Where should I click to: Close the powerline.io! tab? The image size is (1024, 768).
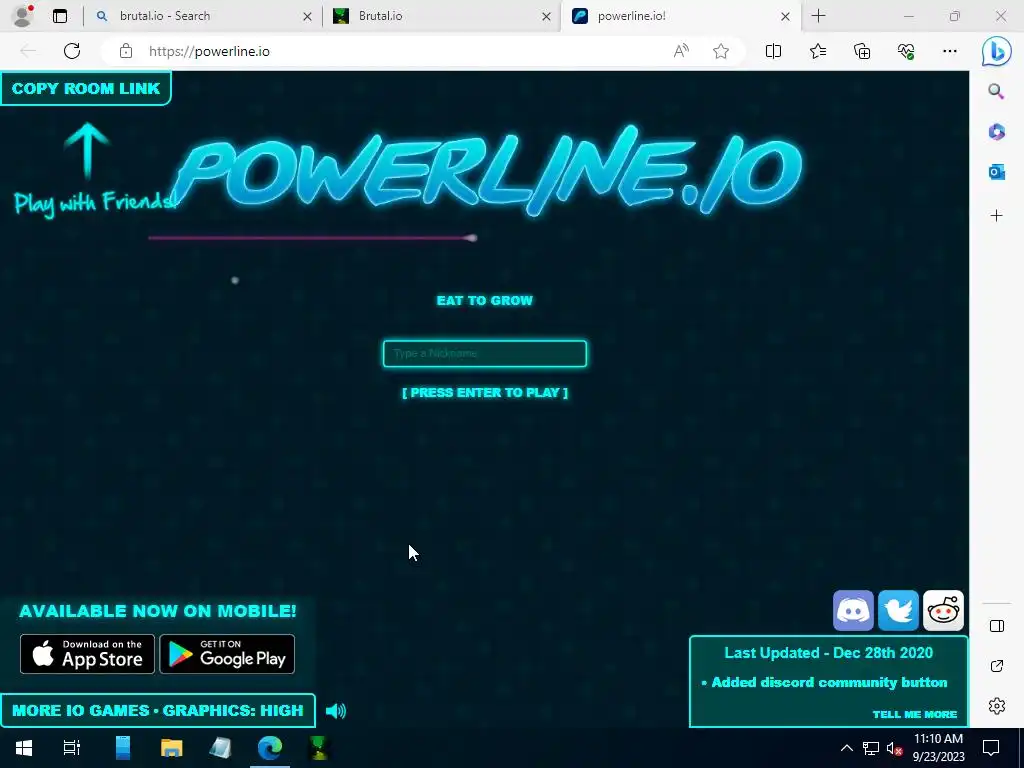tap(785, 17)
